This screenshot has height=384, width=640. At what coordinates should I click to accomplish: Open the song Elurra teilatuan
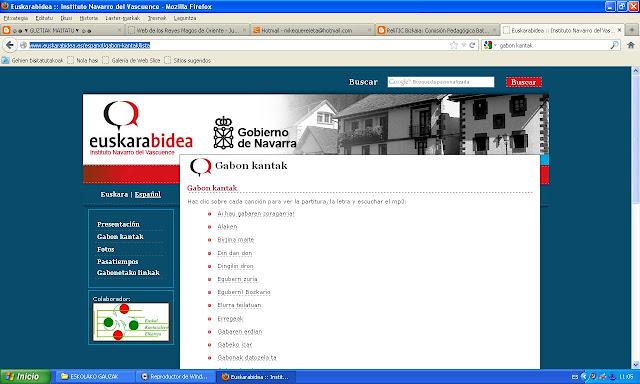(239, 305)
